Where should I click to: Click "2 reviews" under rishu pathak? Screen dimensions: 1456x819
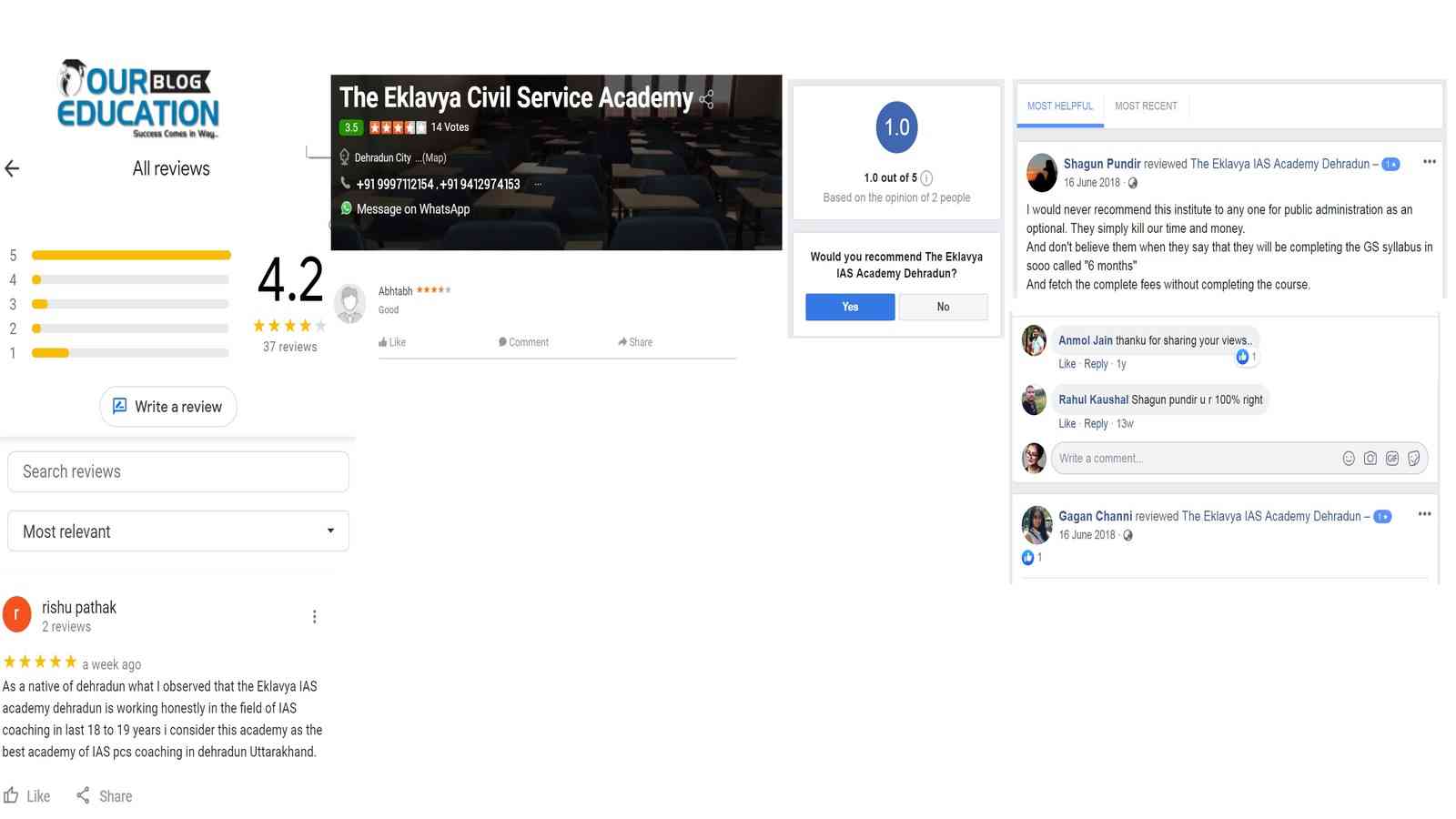click(66, 627)
